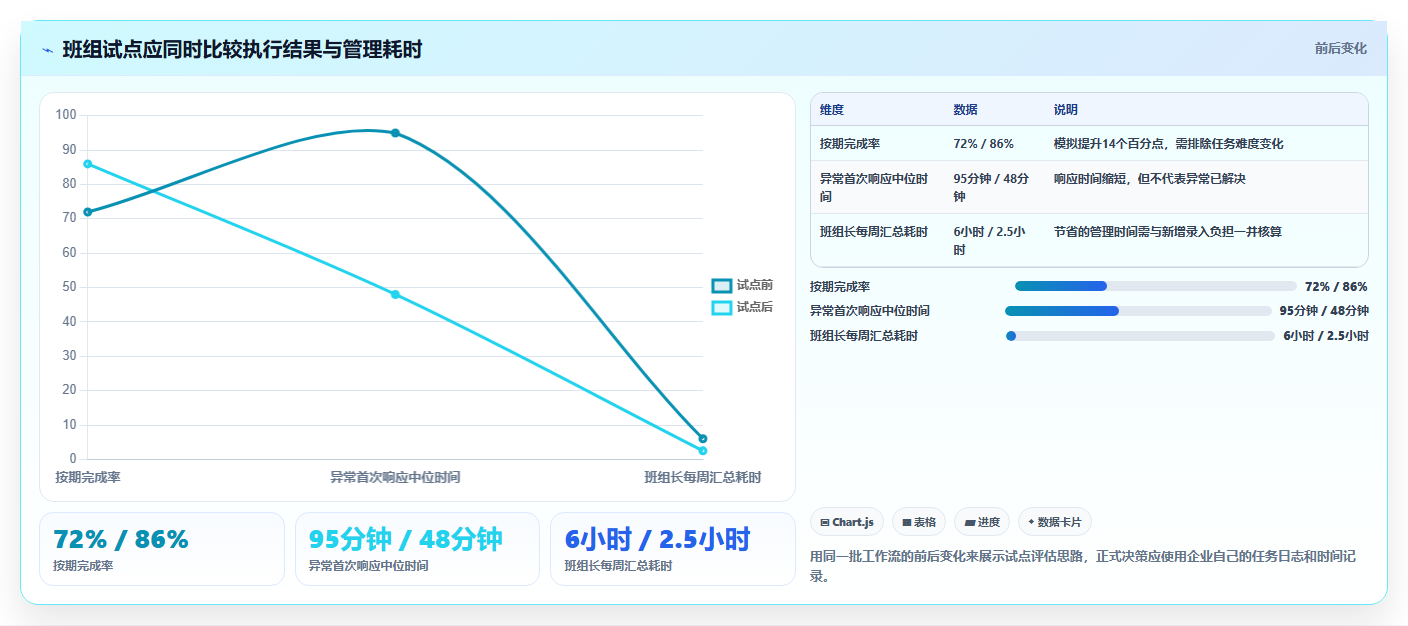The height and width of the screenshot is (626, 1408).
Task: Click the footnote paragraph about 试点评估思路
Action: 1082,566
